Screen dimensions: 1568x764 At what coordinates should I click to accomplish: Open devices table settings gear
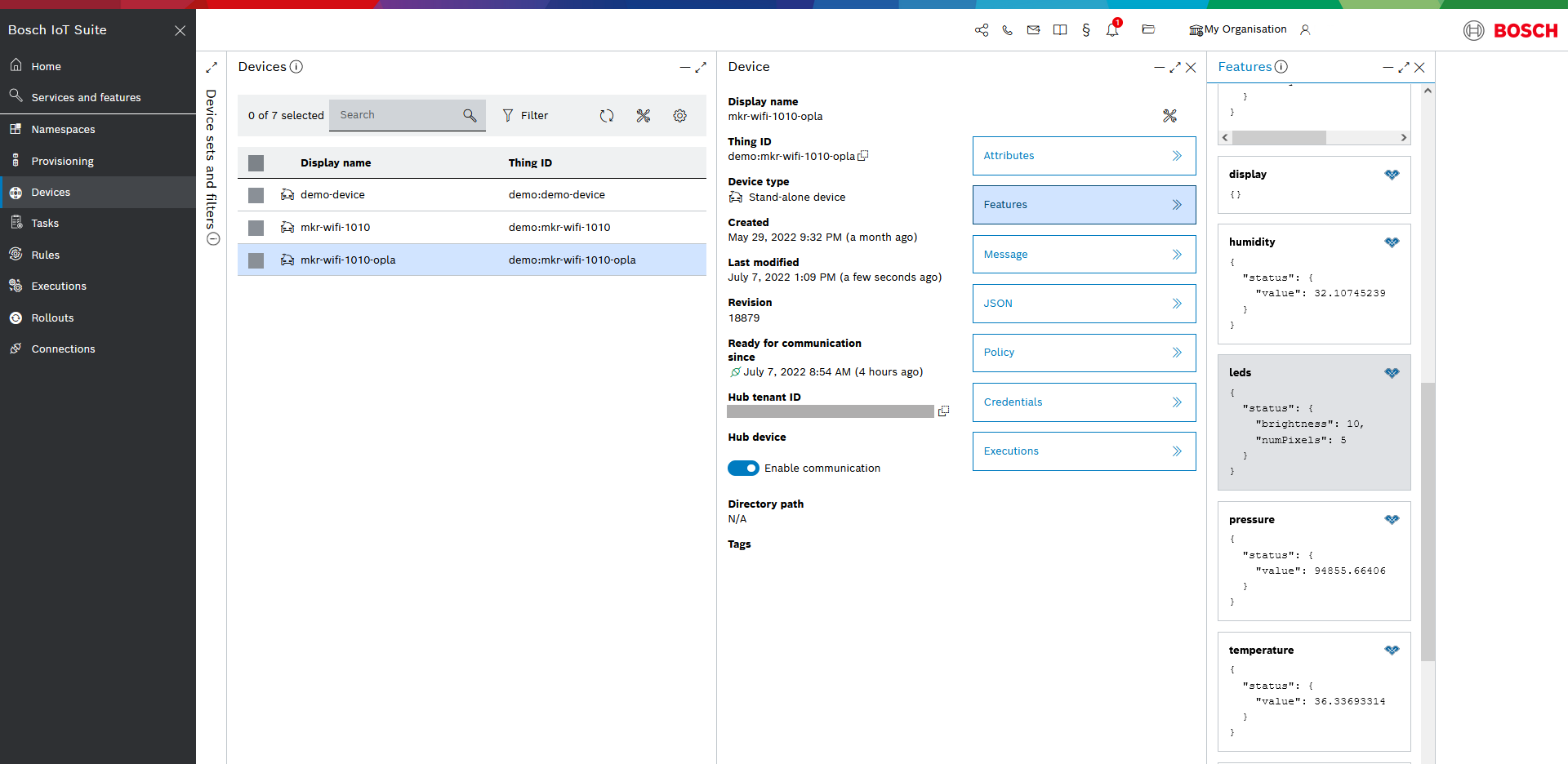tap(679, 116)
